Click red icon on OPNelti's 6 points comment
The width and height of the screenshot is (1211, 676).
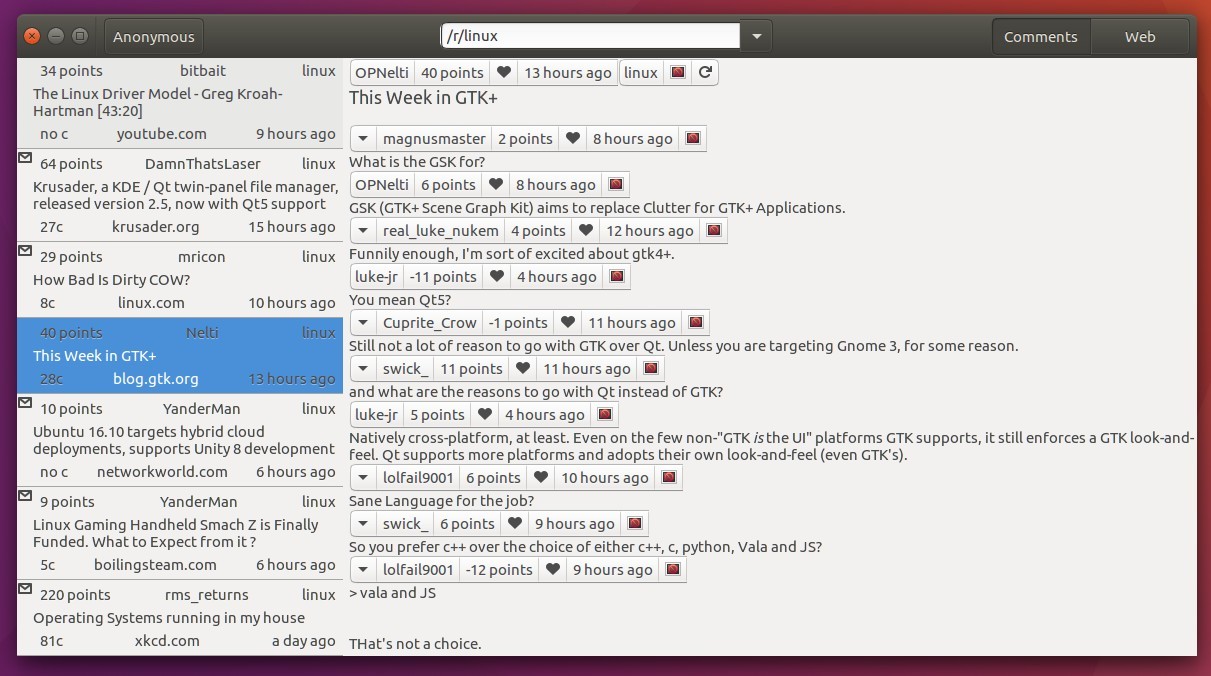[x=616, y=185]
